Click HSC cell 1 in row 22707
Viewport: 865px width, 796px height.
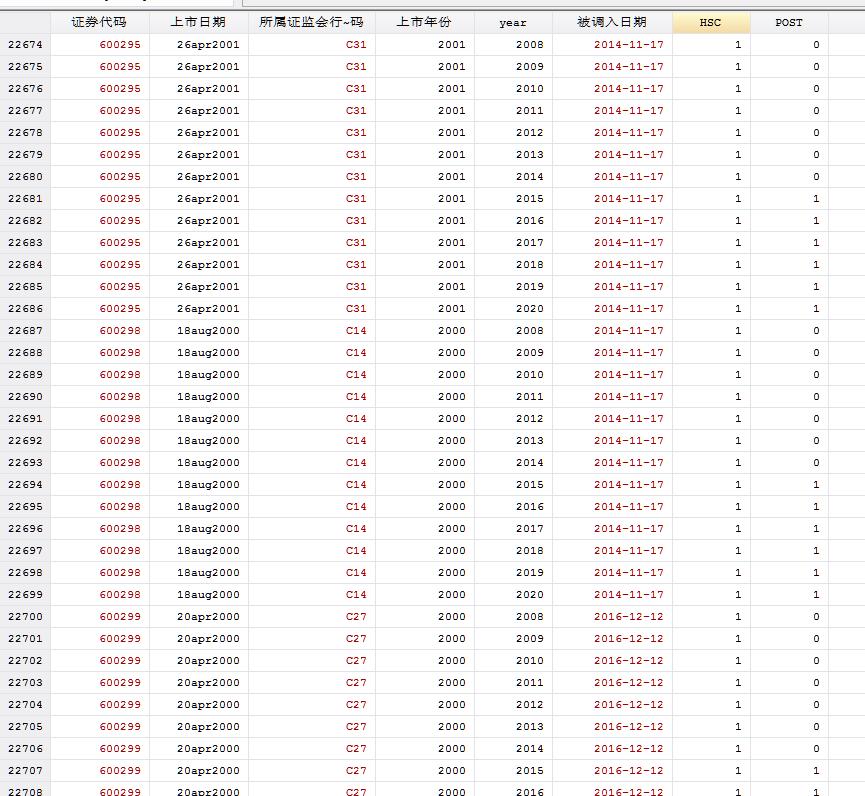point(712,771)
